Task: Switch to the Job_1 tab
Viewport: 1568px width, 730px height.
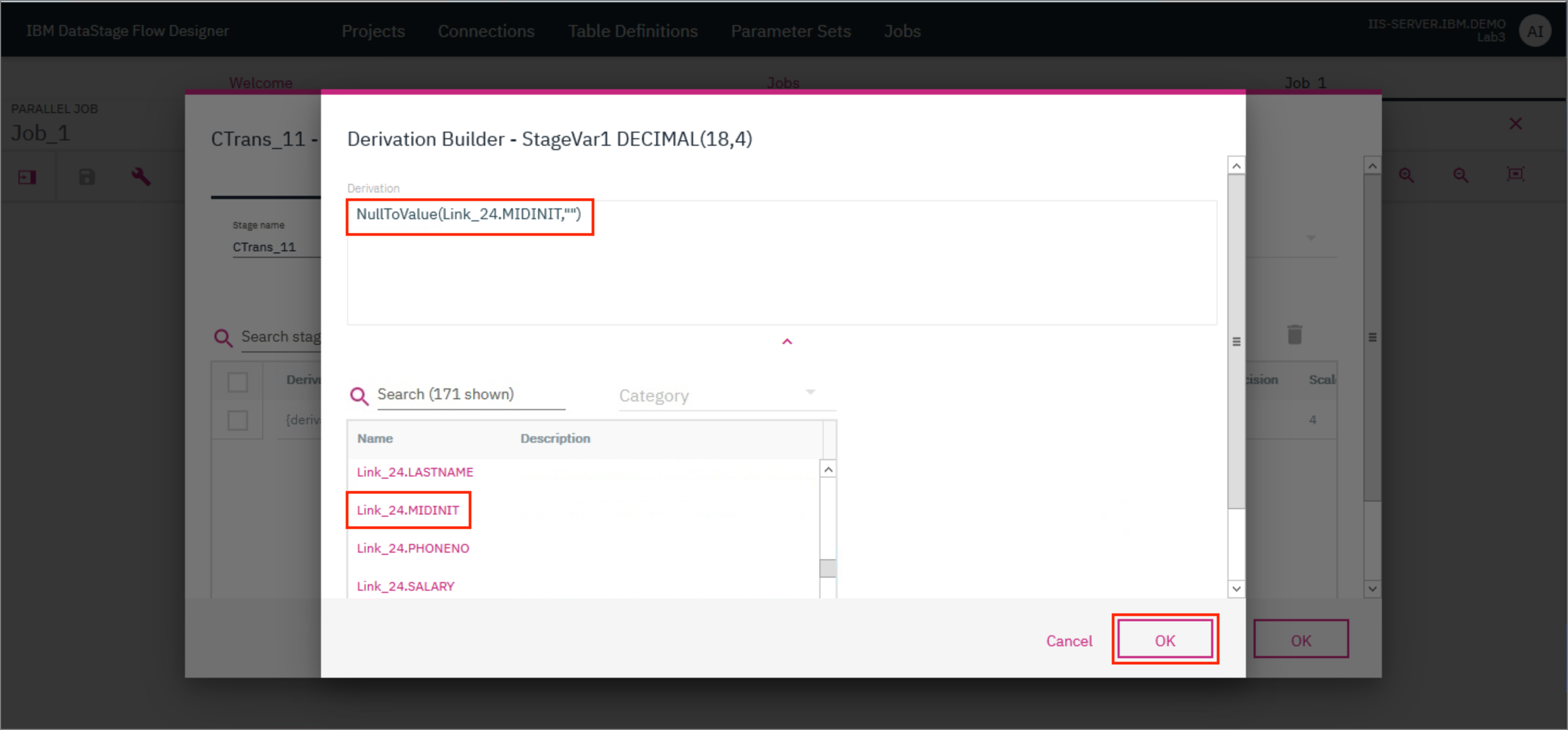Action: tap(1305, 82)
